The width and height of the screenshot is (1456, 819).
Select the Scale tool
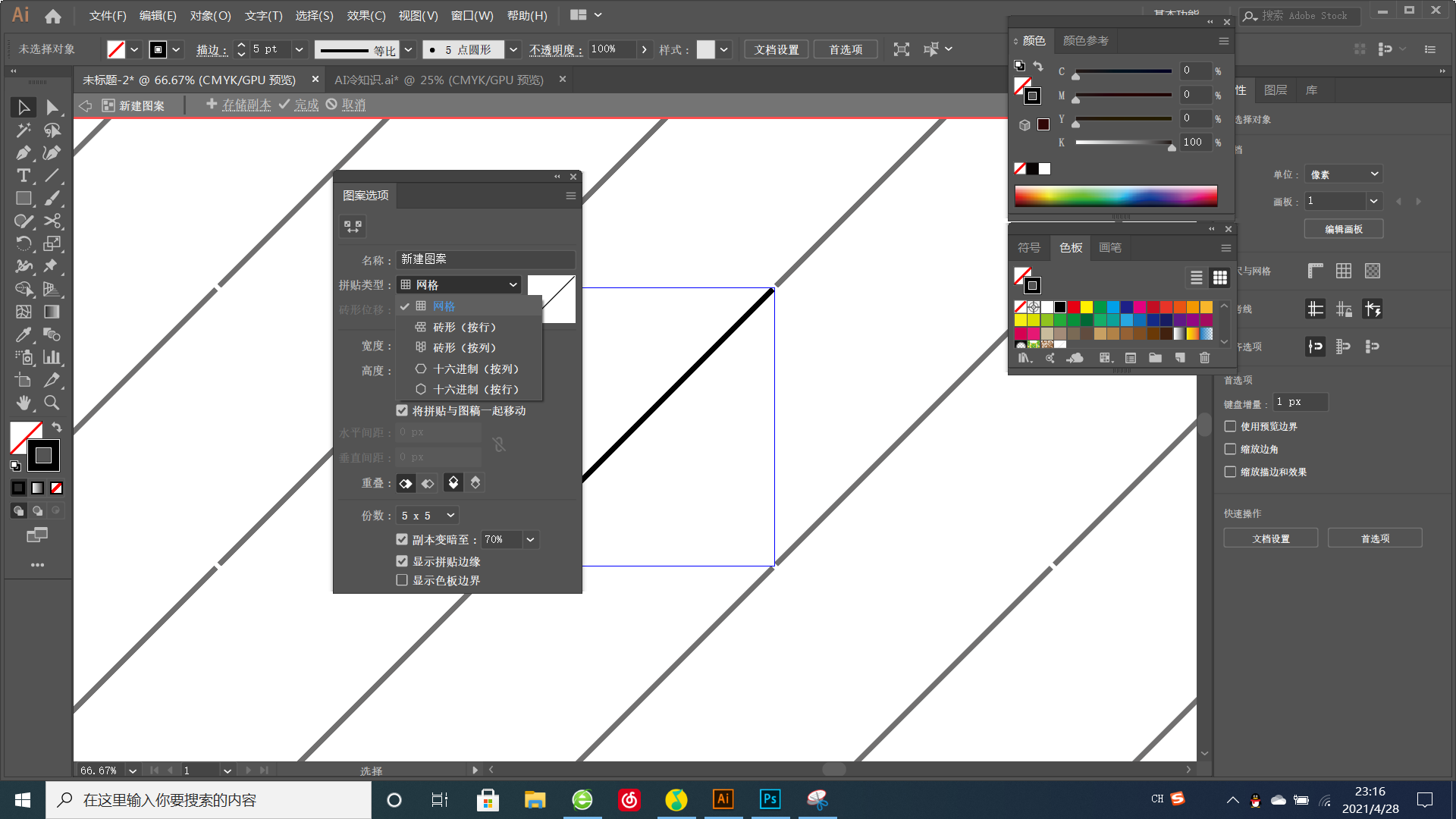pyautogui.click(x=52, y=244)
